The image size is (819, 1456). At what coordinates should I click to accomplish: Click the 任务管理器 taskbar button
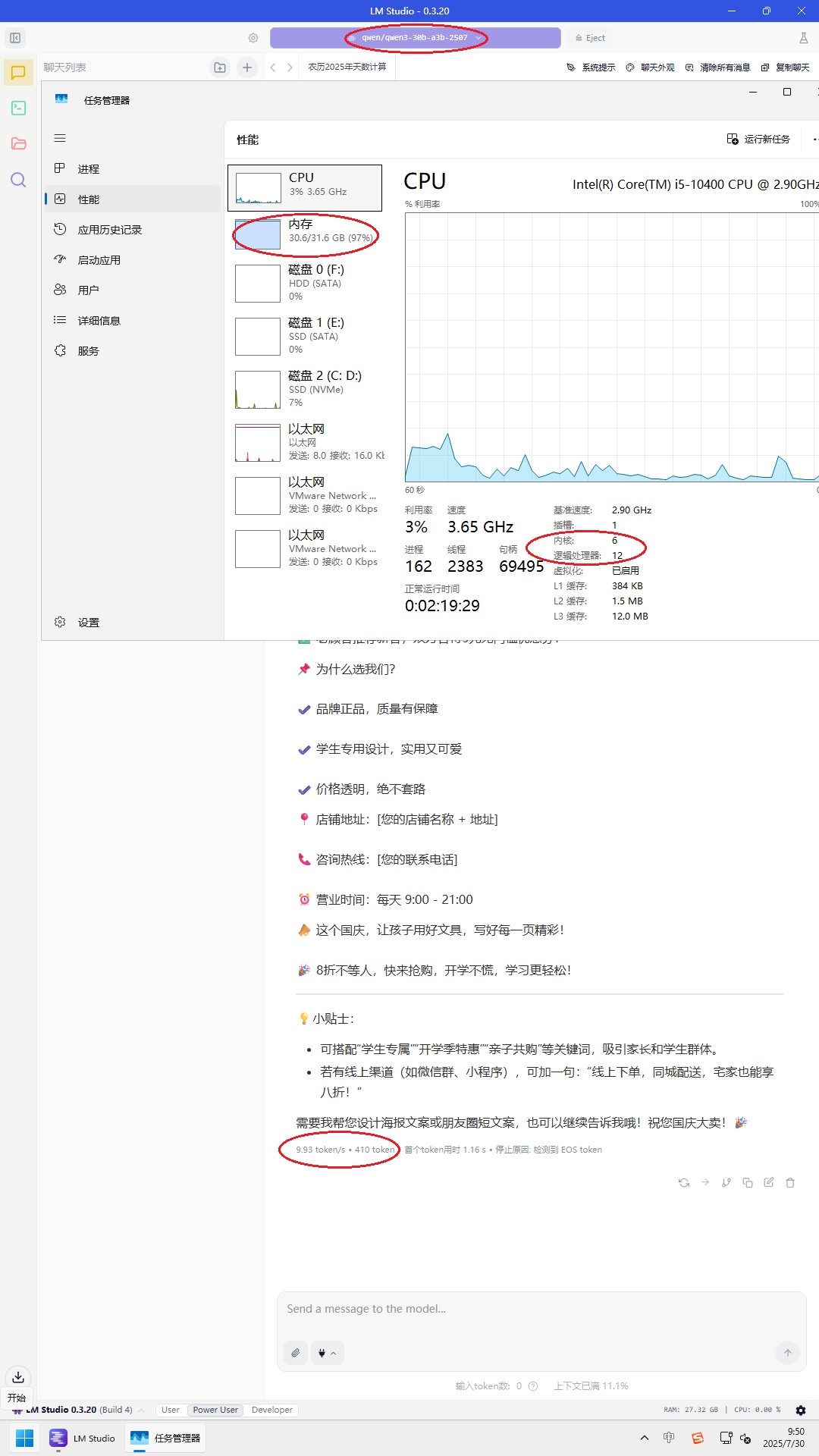[x=166, y=1438]
